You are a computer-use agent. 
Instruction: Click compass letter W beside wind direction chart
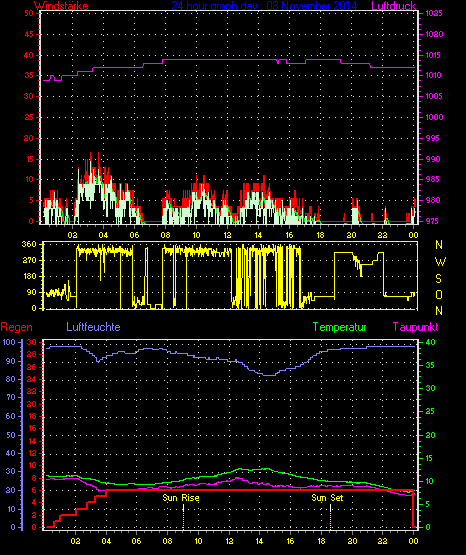(440, 262)
